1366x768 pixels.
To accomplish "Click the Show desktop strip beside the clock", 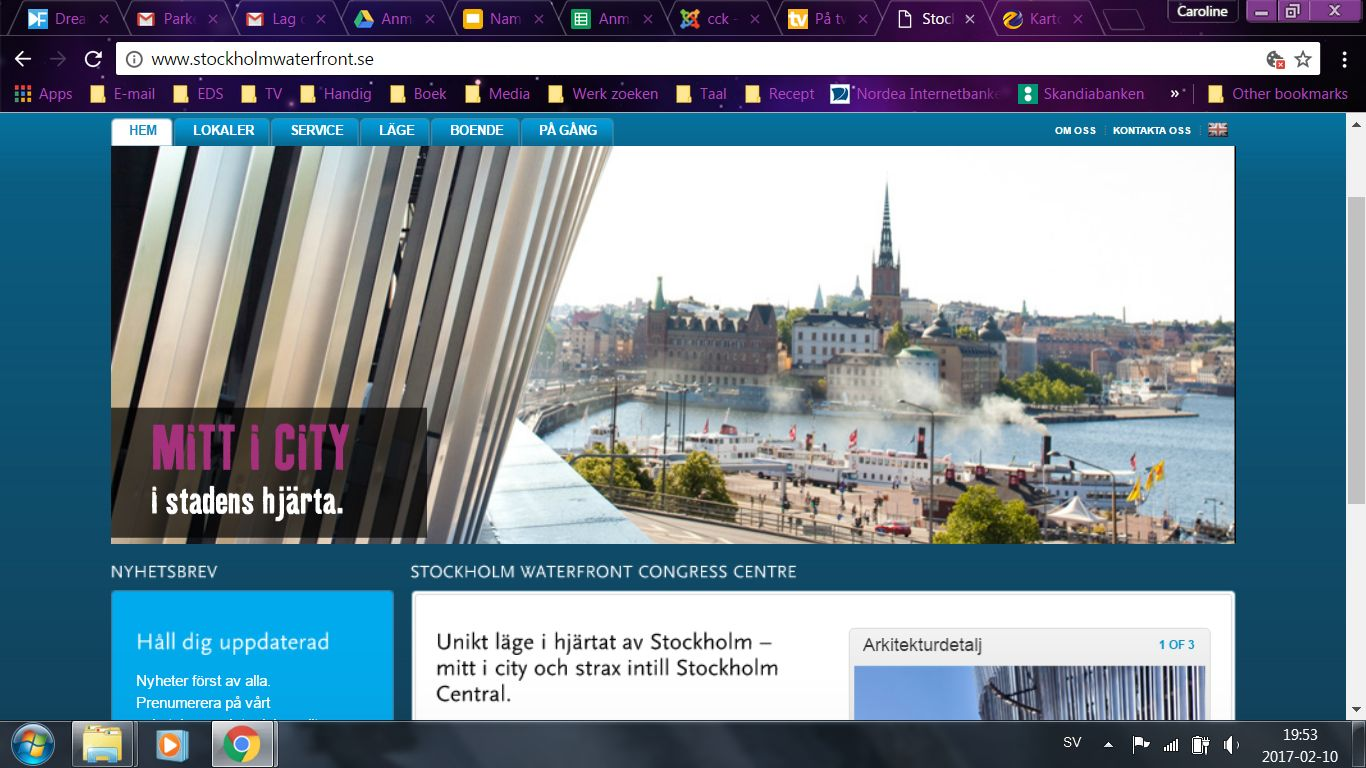I will pyautogui.click(x=1358, y=744).
